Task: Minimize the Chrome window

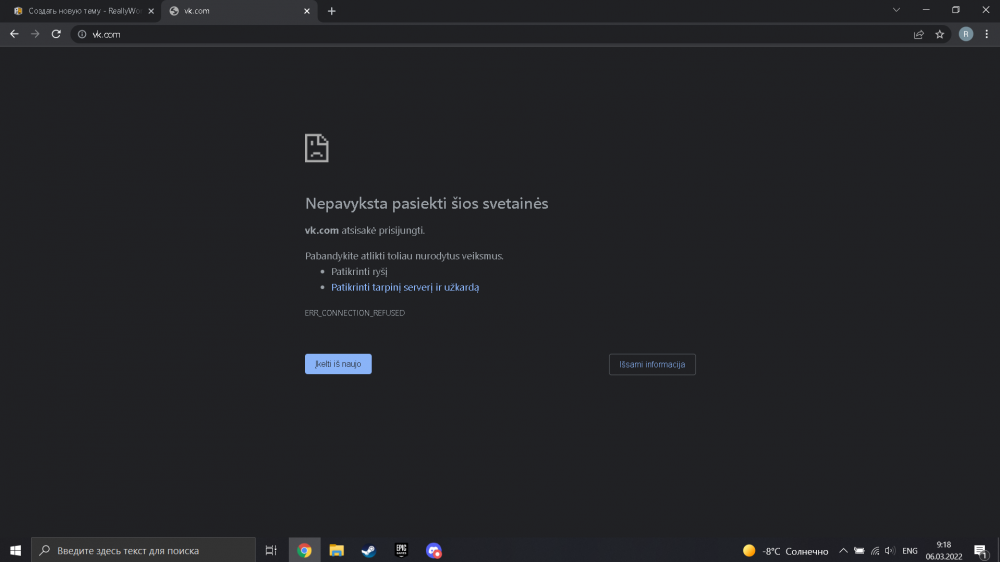Action: (x=926, y=10)
